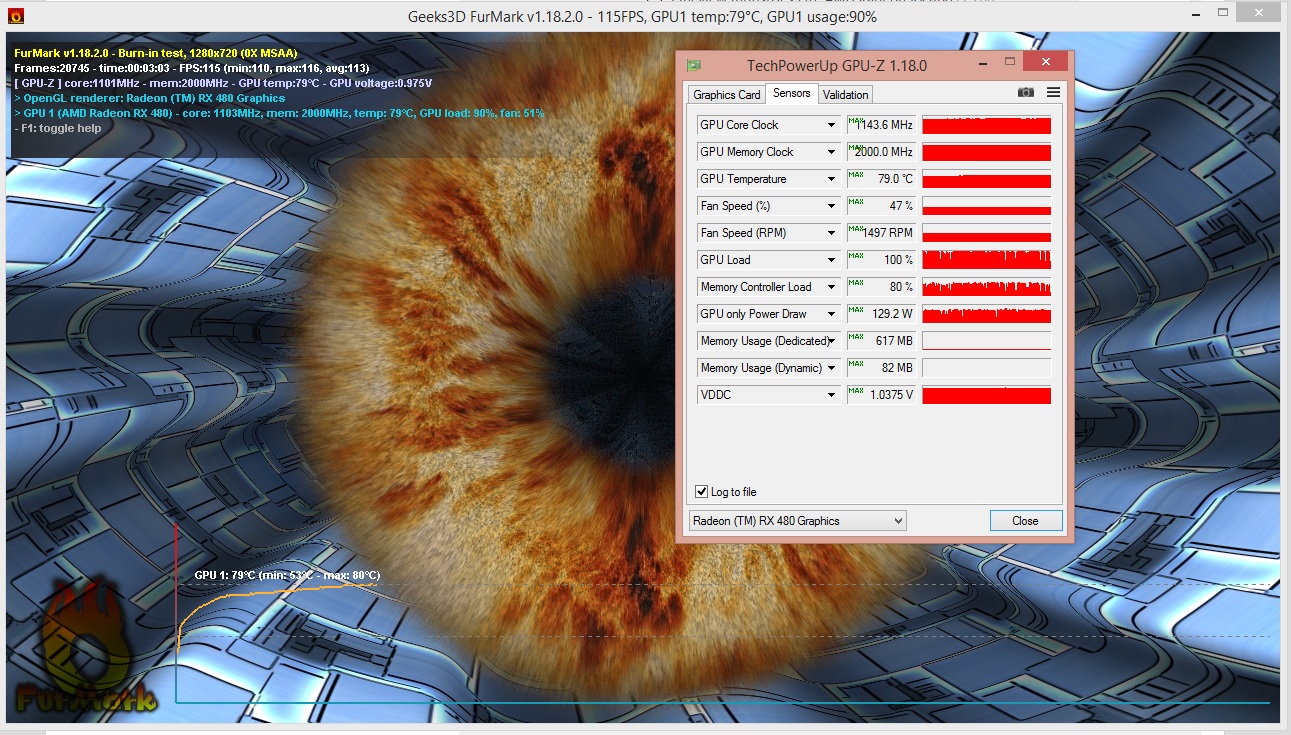The image size is (1291, 735).
Task: Close the FurMark window
Action: coord(1257,13)
